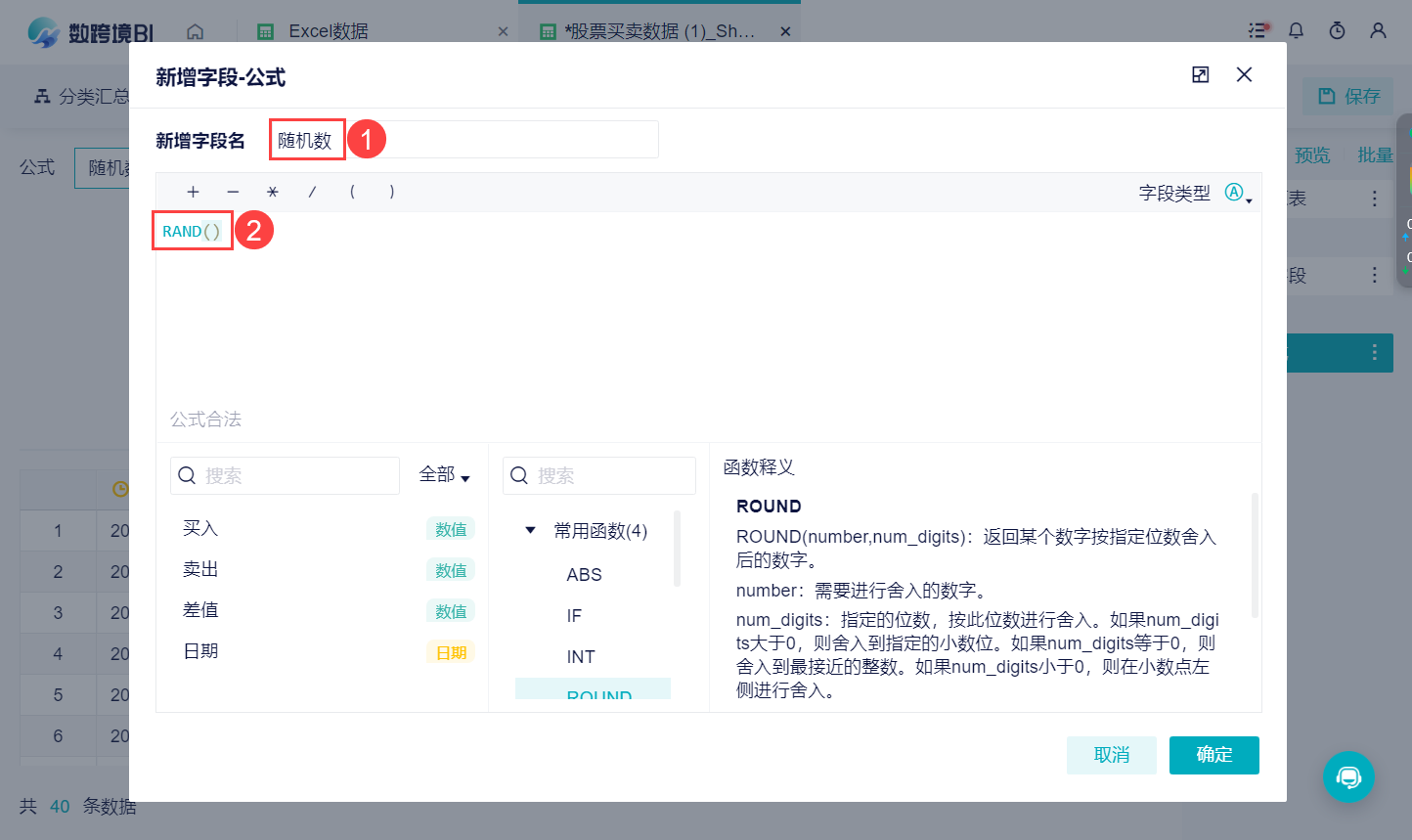Click the 保存 button behind the dialog
Viewport: 1412px width, 840px height.
pyautogui.click(x=1348, y=96)
